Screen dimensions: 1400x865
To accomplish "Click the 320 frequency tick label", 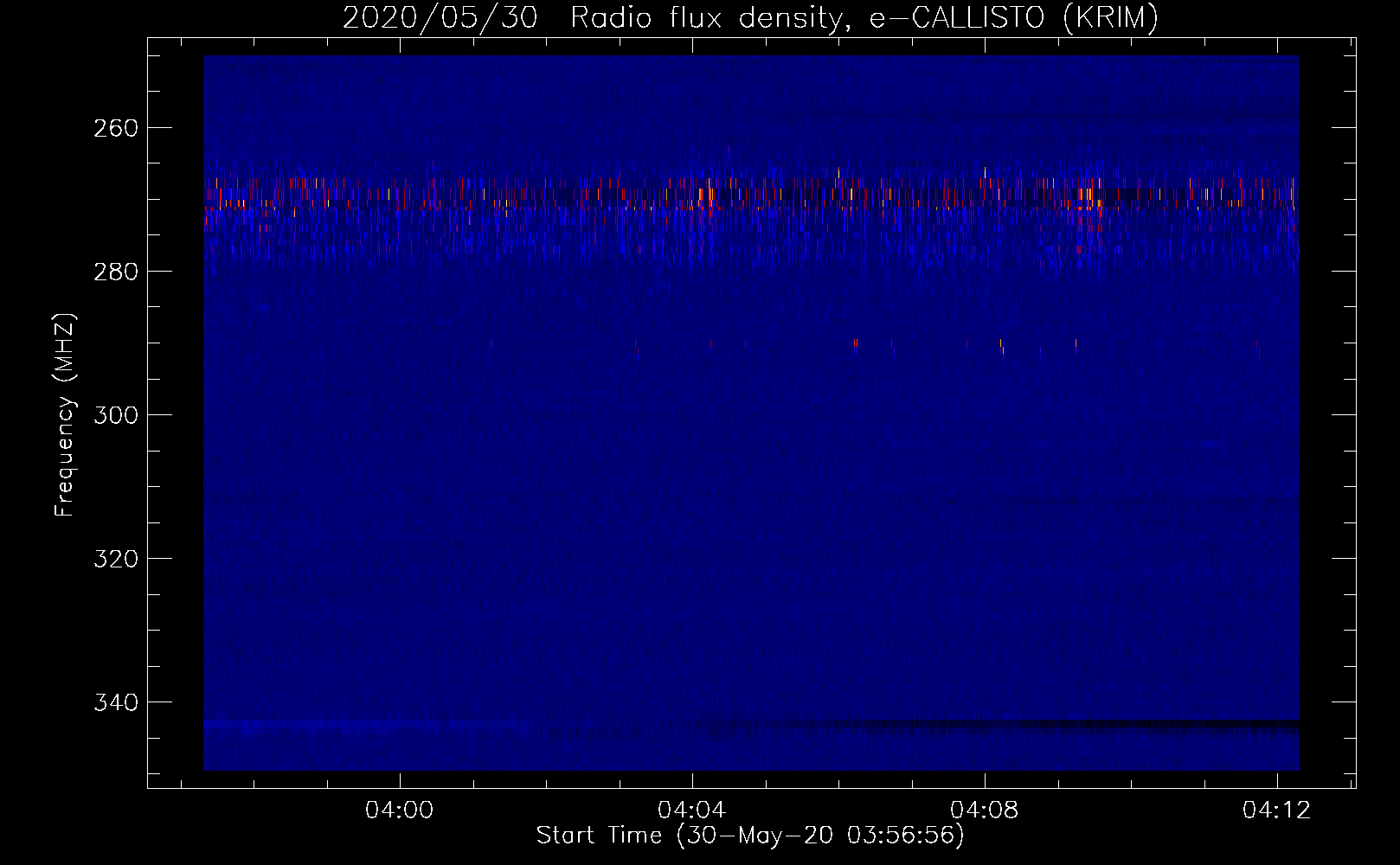I will point(115,559).
